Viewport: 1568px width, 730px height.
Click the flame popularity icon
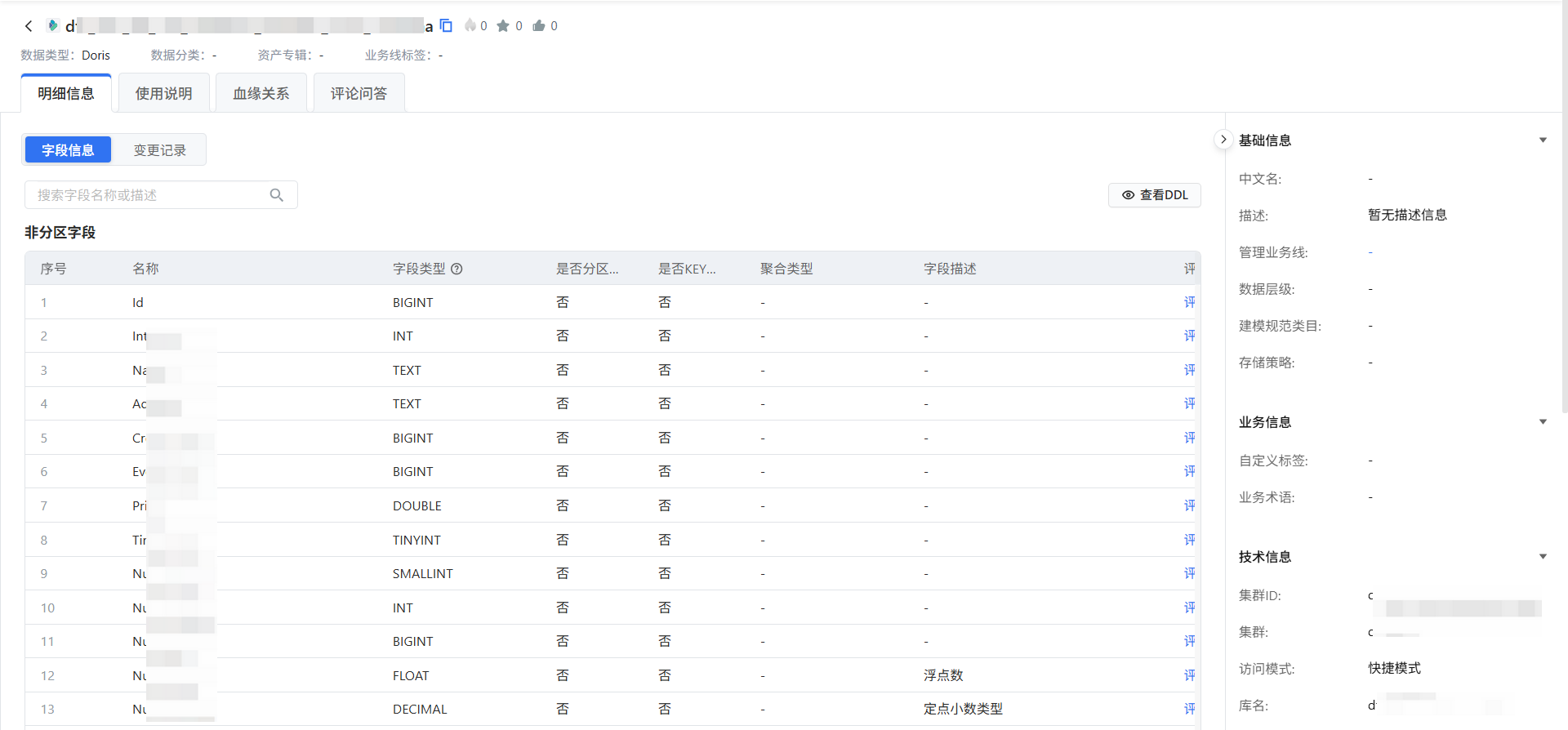click(470, 26)
